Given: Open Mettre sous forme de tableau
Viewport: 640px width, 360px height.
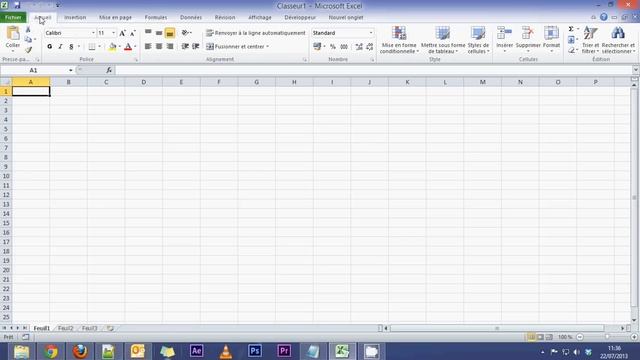Looking at the screenshot, I should tap(443, 40).
